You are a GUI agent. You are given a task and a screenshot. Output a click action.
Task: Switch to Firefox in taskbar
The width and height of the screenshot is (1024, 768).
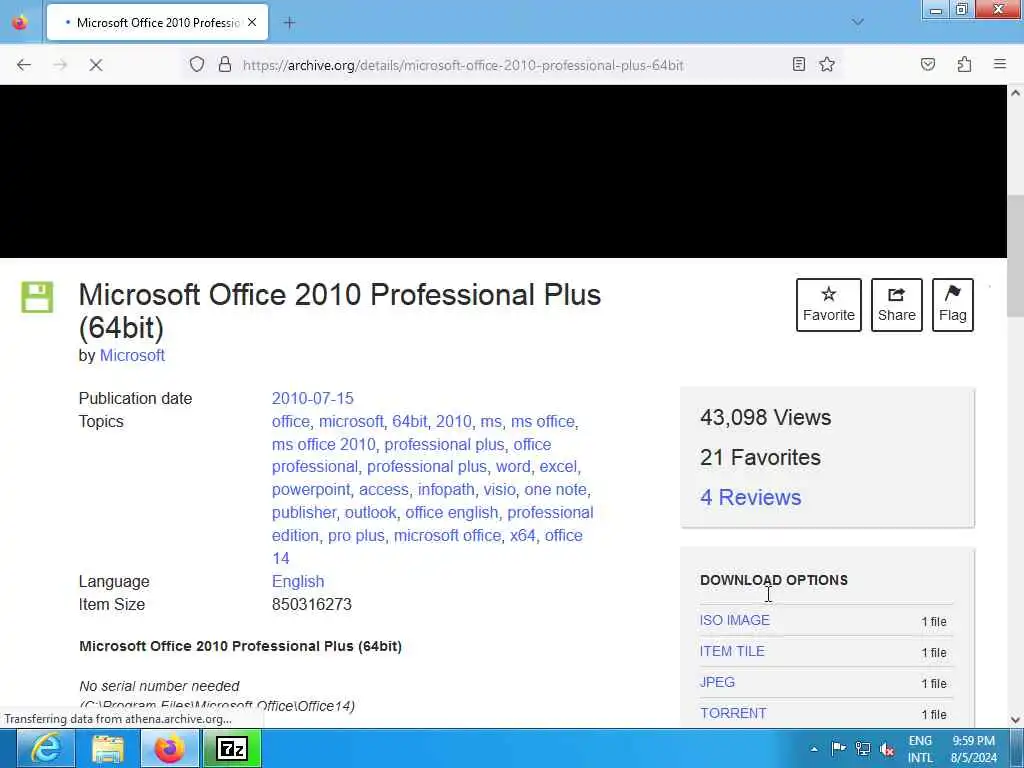[x=169, y=748]
